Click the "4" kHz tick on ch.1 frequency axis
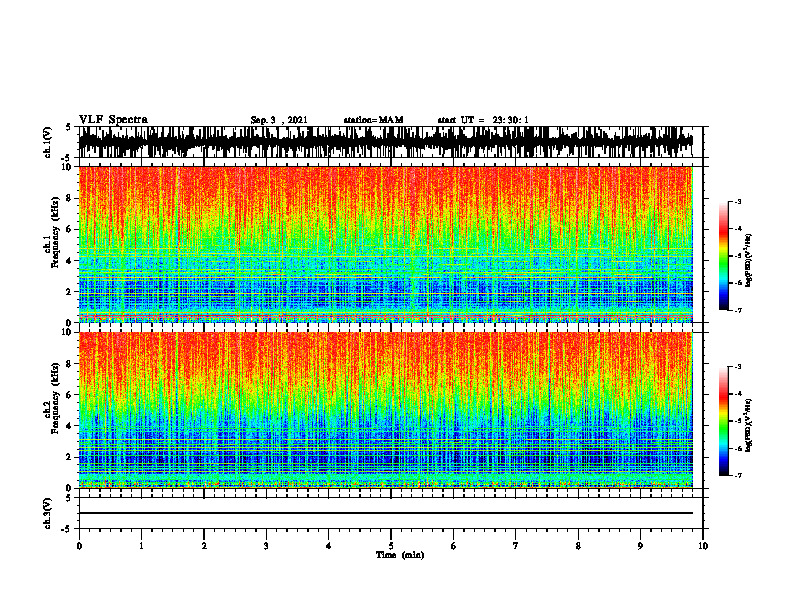This screenshot has width=792, height=612. pyautogui.click(x=69, y=261)
